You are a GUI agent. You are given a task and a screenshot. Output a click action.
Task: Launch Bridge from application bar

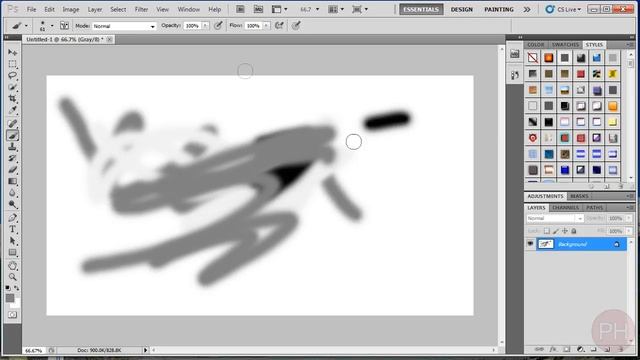tap(240, 9)
